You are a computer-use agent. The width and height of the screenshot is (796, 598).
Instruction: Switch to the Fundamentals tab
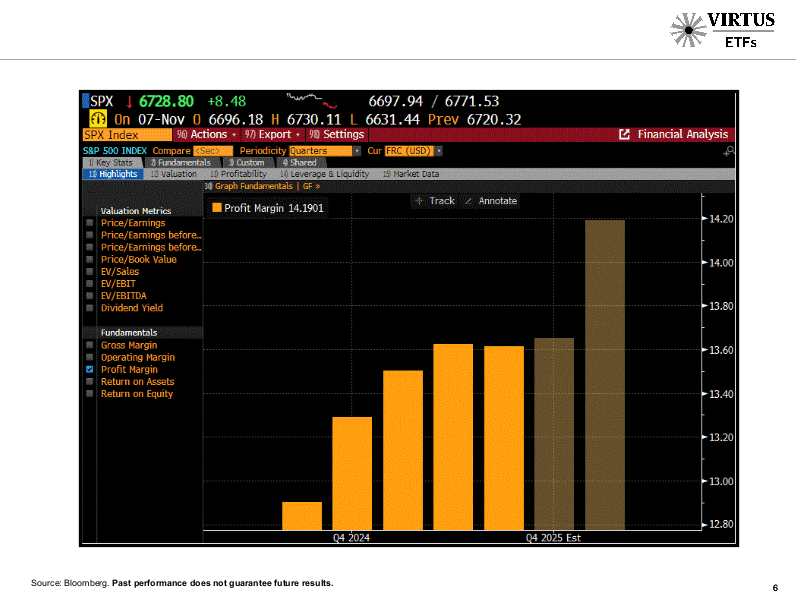point(182,163)
